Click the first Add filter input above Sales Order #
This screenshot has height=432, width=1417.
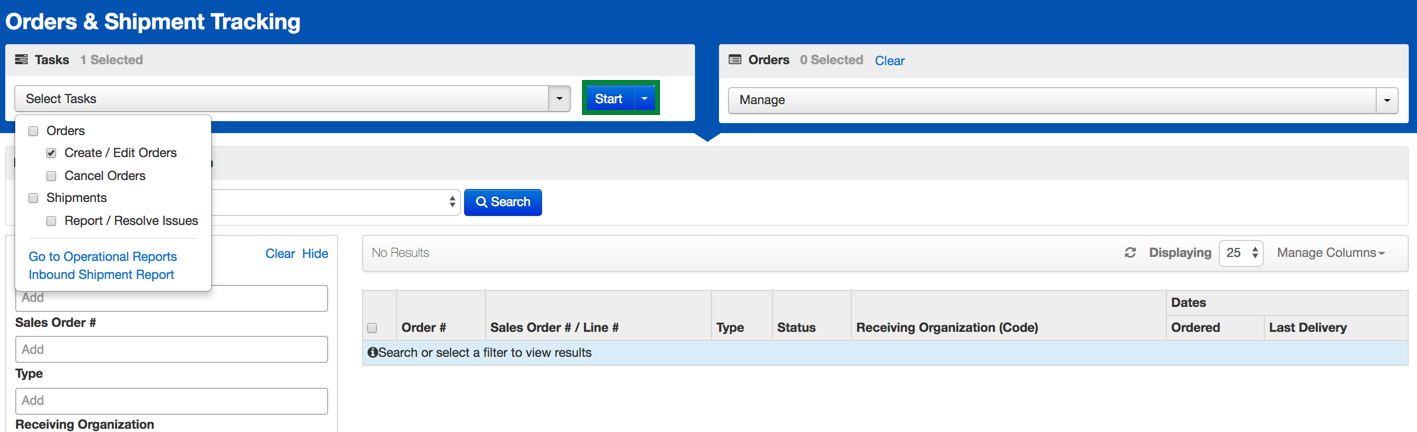(172, 298)
